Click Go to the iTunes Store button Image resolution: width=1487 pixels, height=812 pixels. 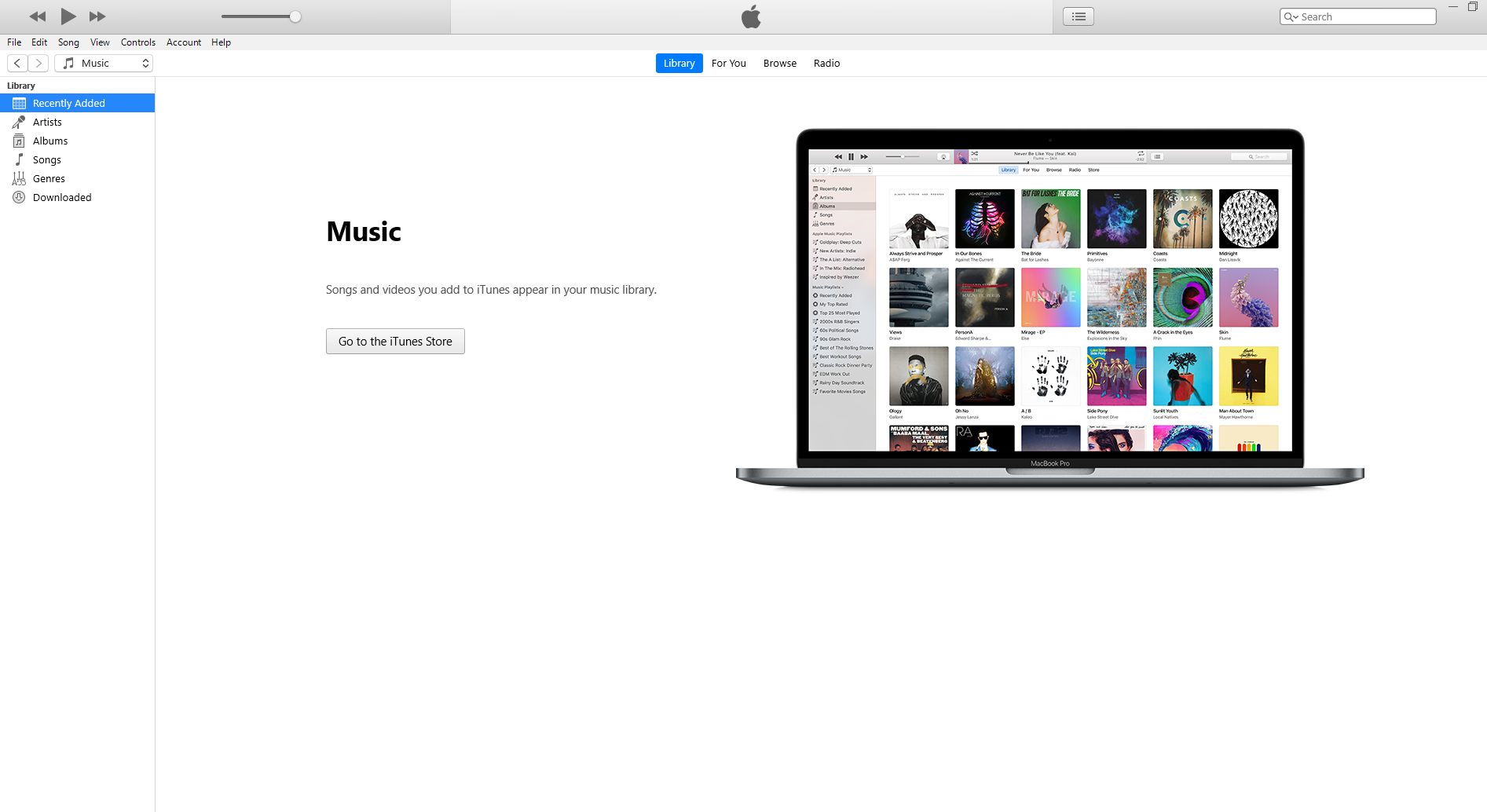pos(395,342)
